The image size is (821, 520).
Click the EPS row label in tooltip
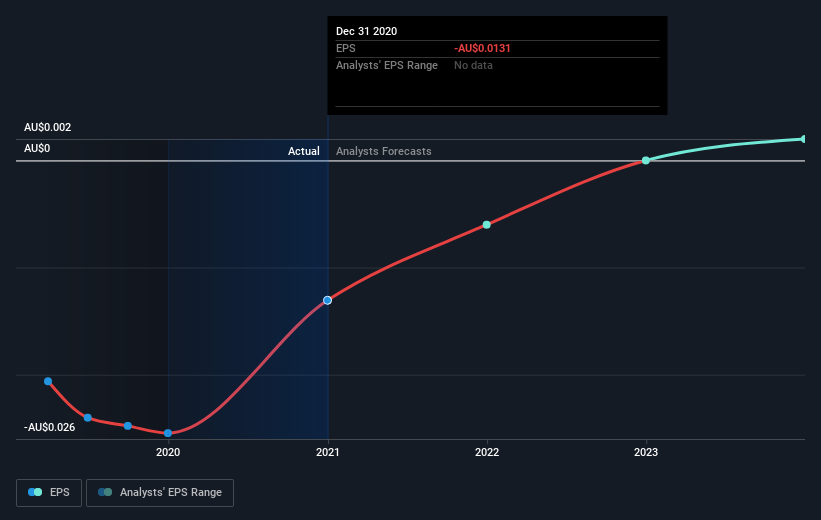pyautogui.click(x=346, y=48)
